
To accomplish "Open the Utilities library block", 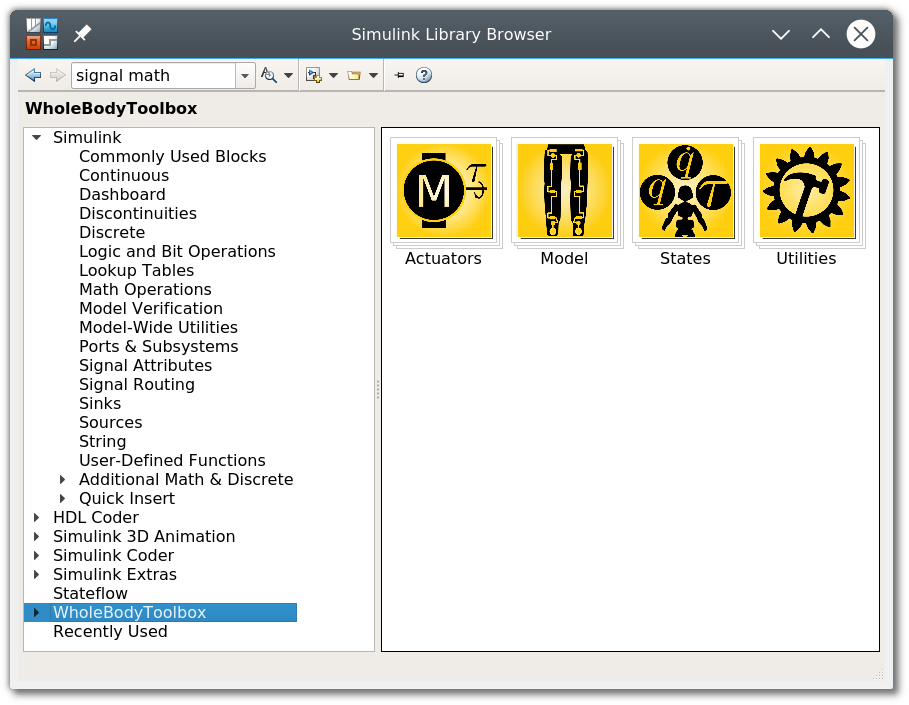I will (x=806, y=192).
